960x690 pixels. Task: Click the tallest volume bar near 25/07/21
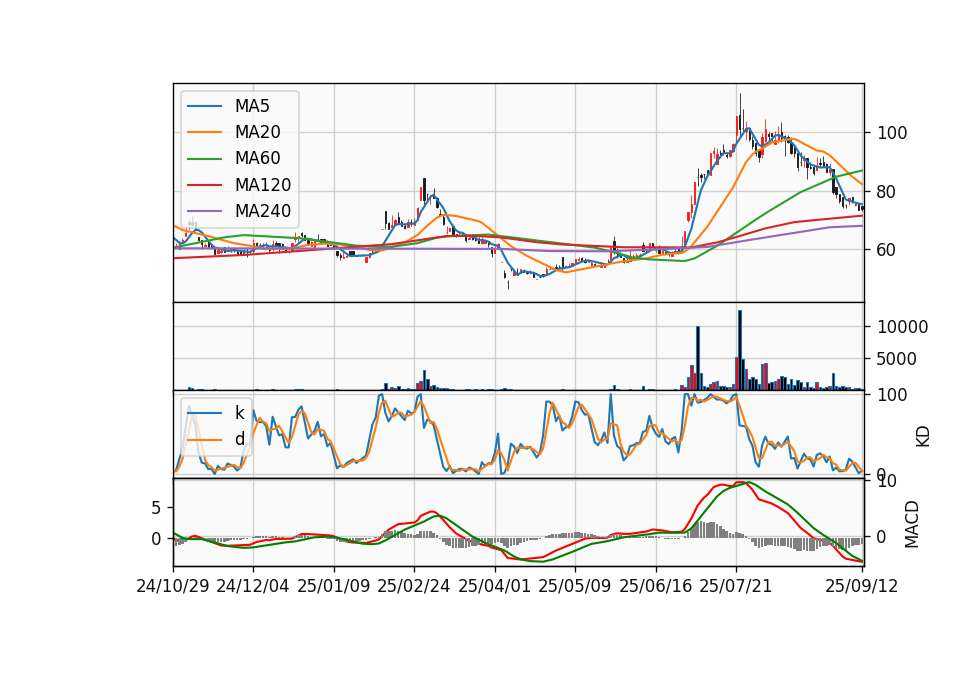(740, 350)
